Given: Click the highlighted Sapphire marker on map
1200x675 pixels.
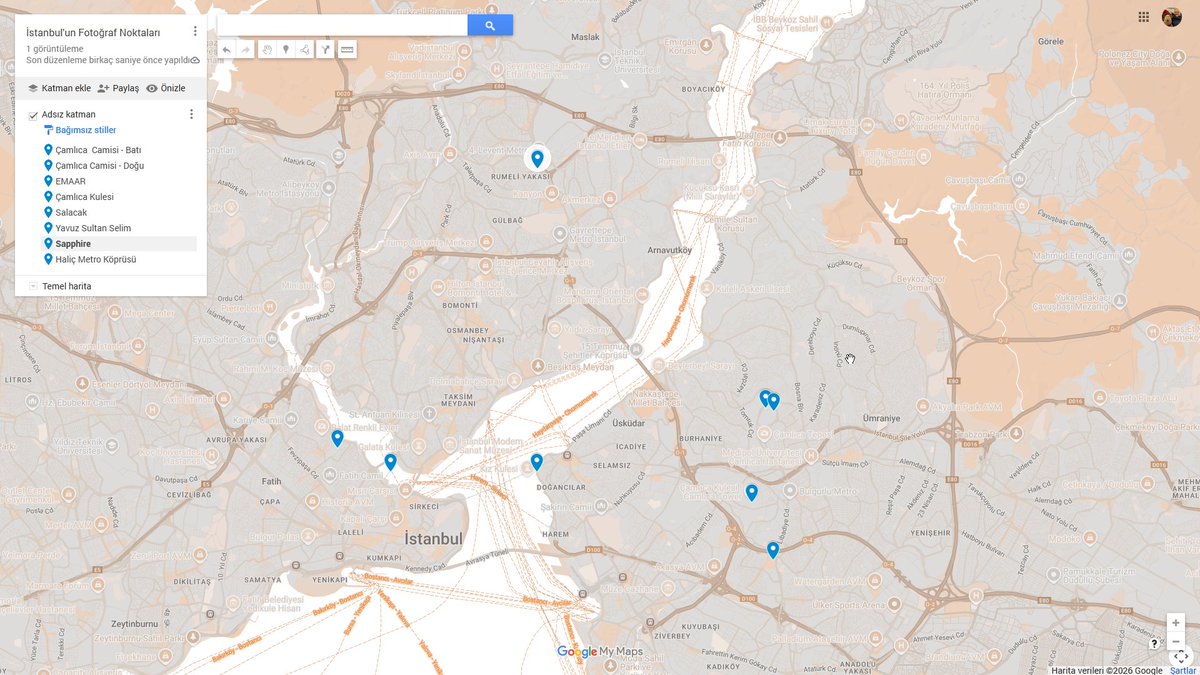Looking at the screenshot, I should 537,158.
